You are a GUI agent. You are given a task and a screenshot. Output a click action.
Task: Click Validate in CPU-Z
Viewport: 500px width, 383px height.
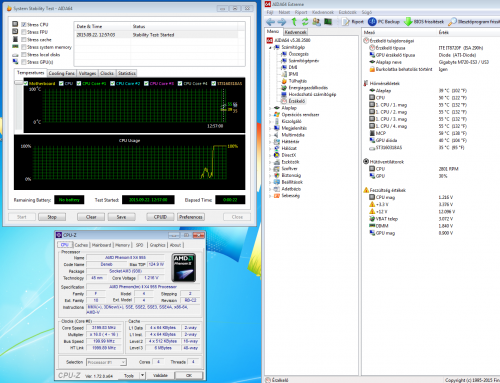pos(160,375)
